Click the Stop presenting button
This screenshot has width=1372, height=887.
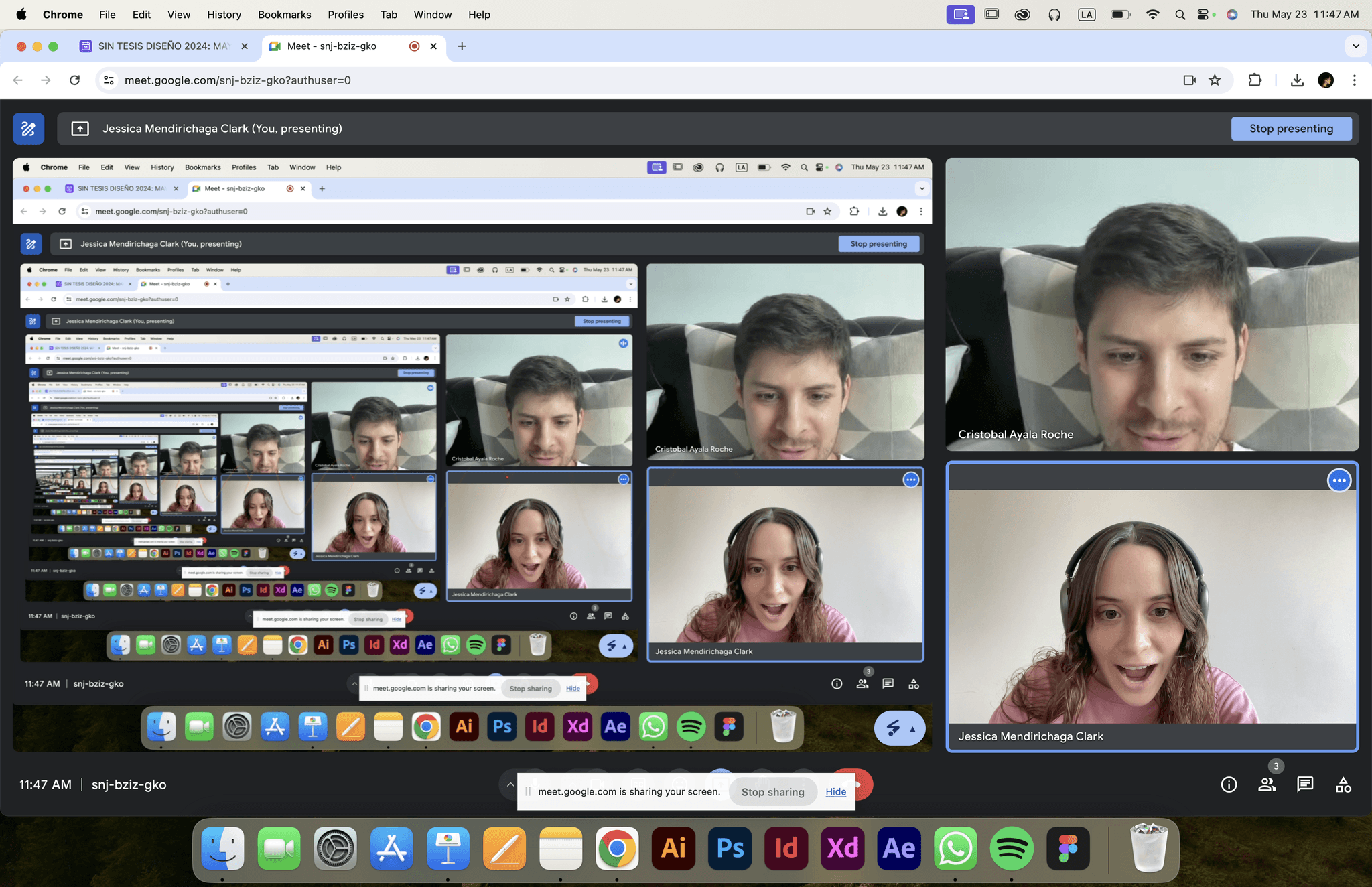(x=1290, y=129)
